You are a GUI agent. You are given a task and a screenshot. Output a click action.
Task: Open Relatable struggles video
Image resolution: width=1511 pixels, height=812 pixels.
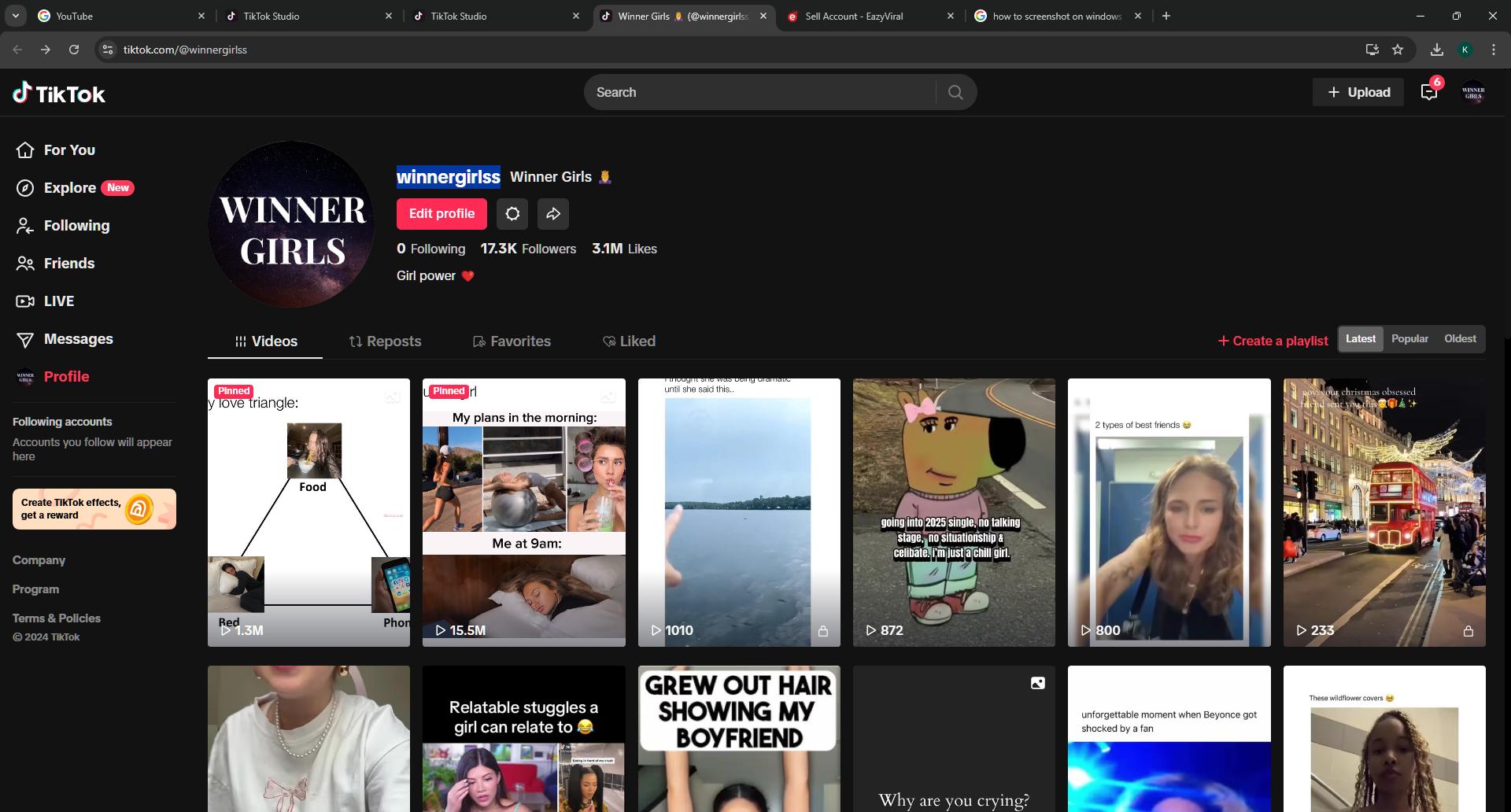tap(523, 739)
